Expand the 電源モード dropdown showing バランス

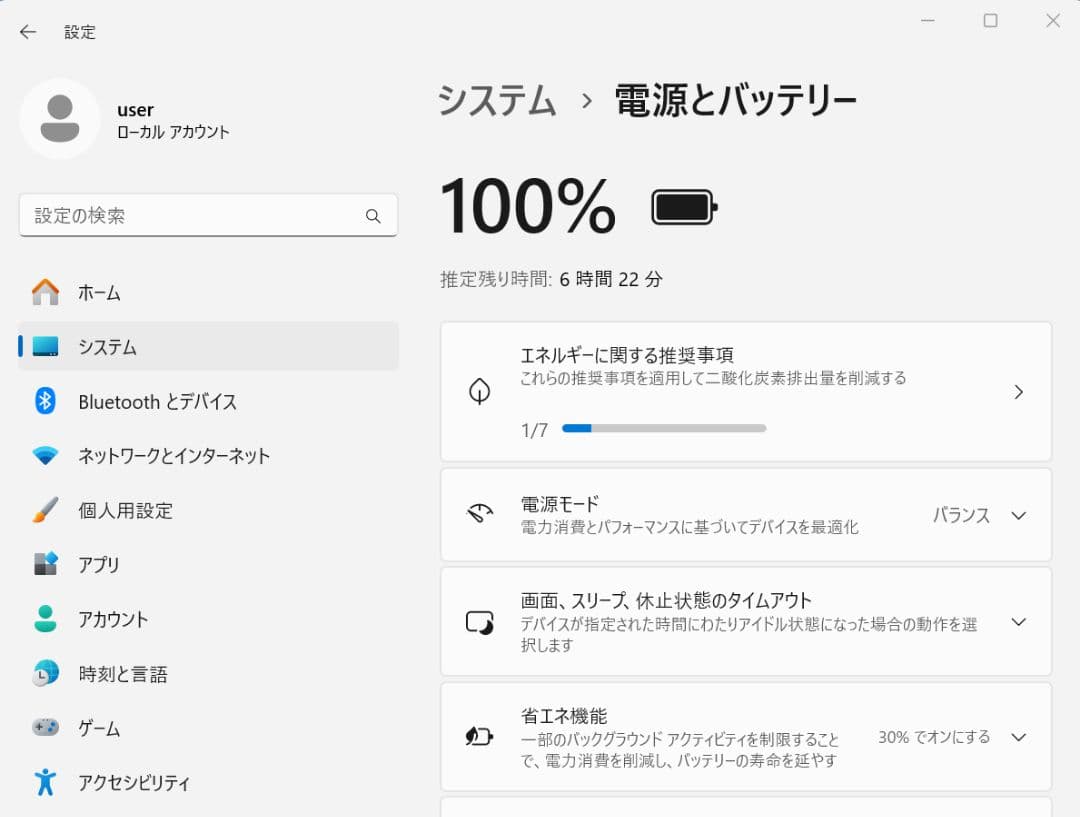pyautogui.click(x=1018, y=515)
